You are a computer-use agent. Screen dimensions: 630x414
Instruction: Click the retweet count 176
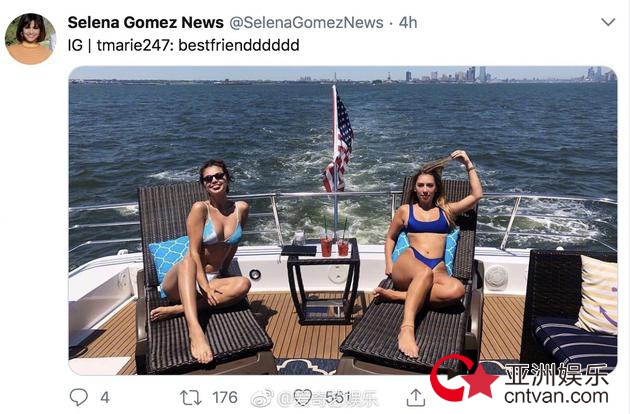pos(225,398)
